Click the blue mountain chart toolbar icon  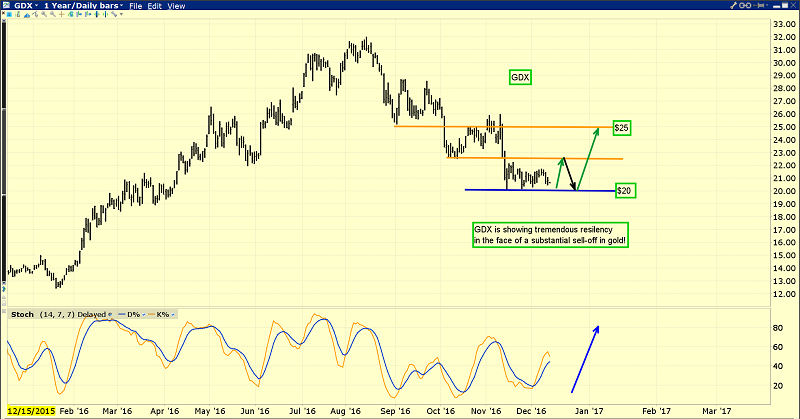[27, 15]
